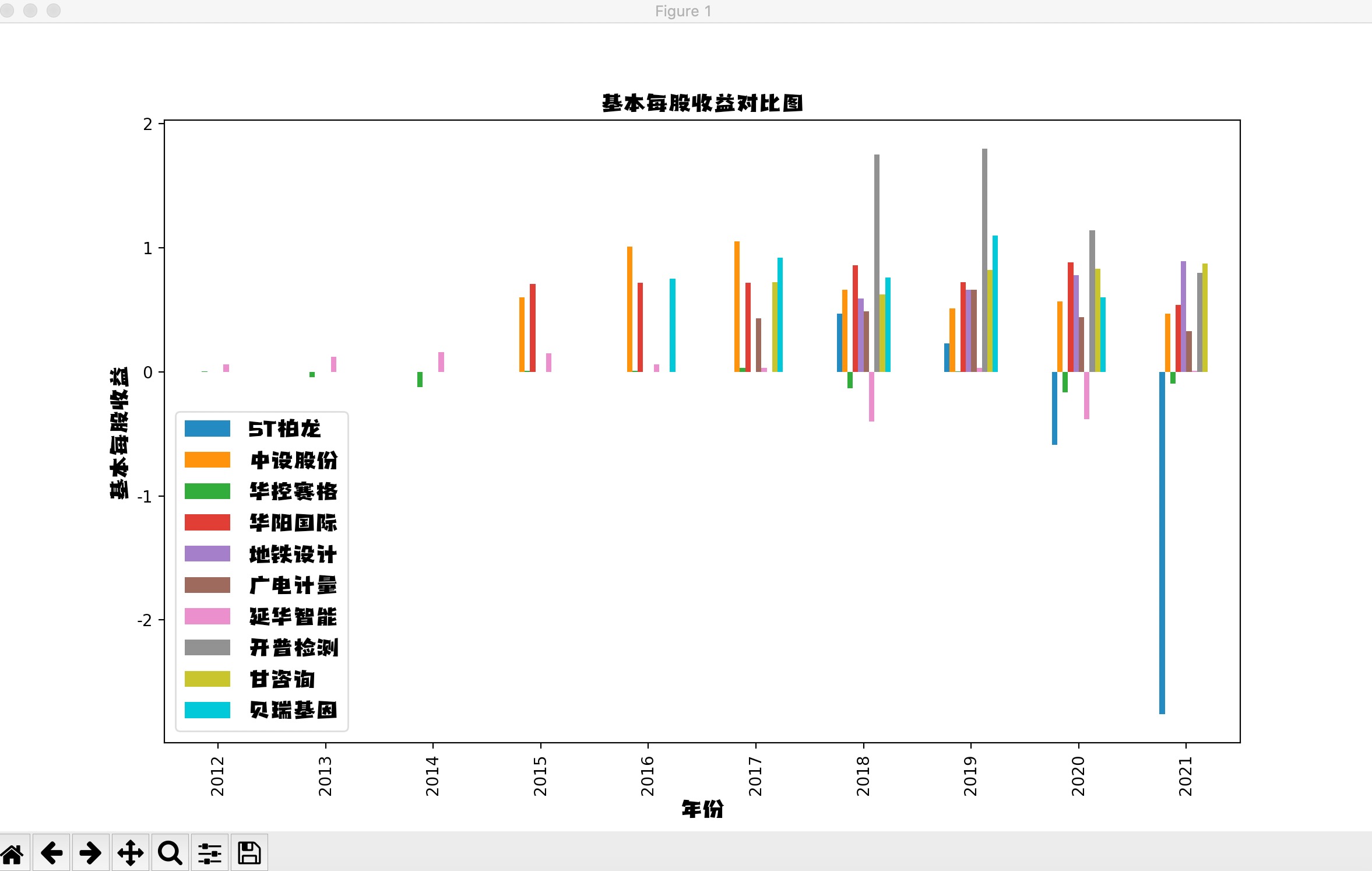Click the yellow 甘咨询 legend swatch

(x=207, y=679)
